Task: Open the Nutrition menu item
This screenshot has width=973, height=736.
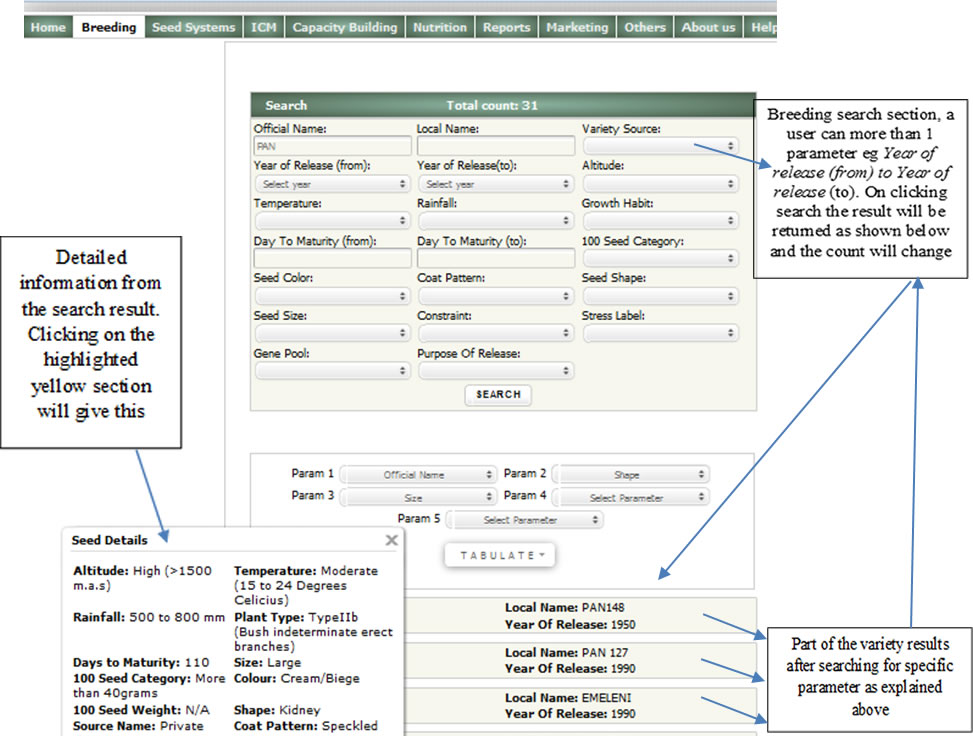Action: (x=439, y=28)
